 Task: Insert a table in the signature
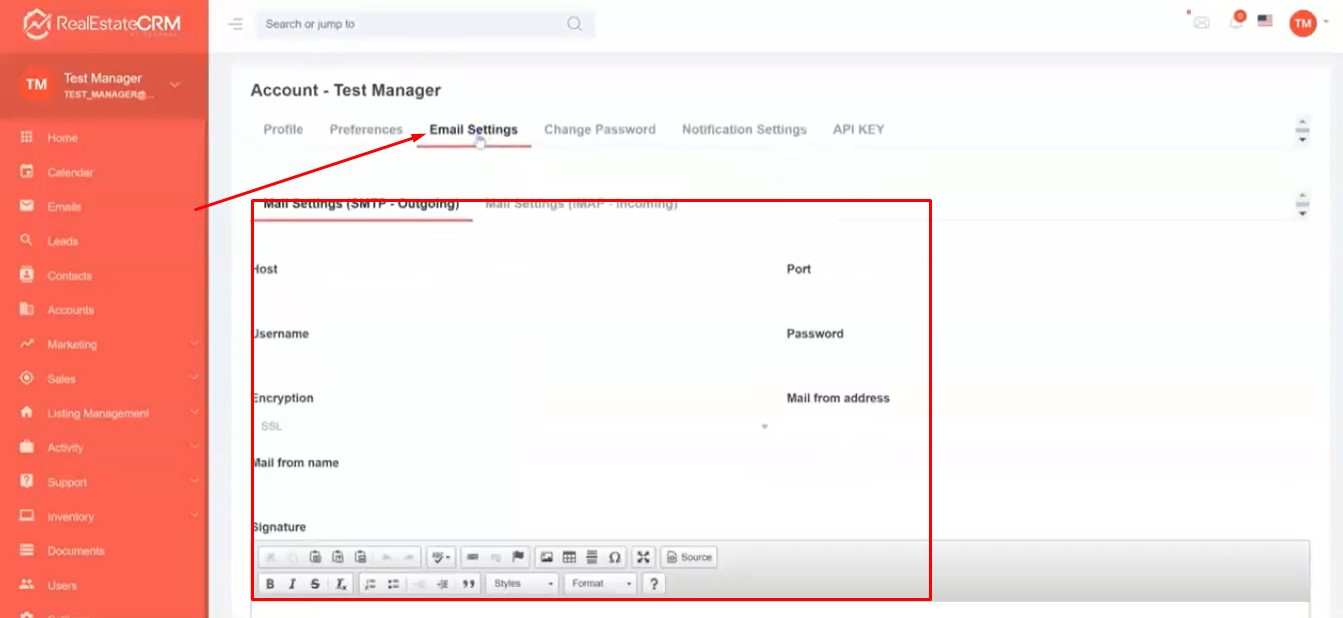tap(569, 557)
